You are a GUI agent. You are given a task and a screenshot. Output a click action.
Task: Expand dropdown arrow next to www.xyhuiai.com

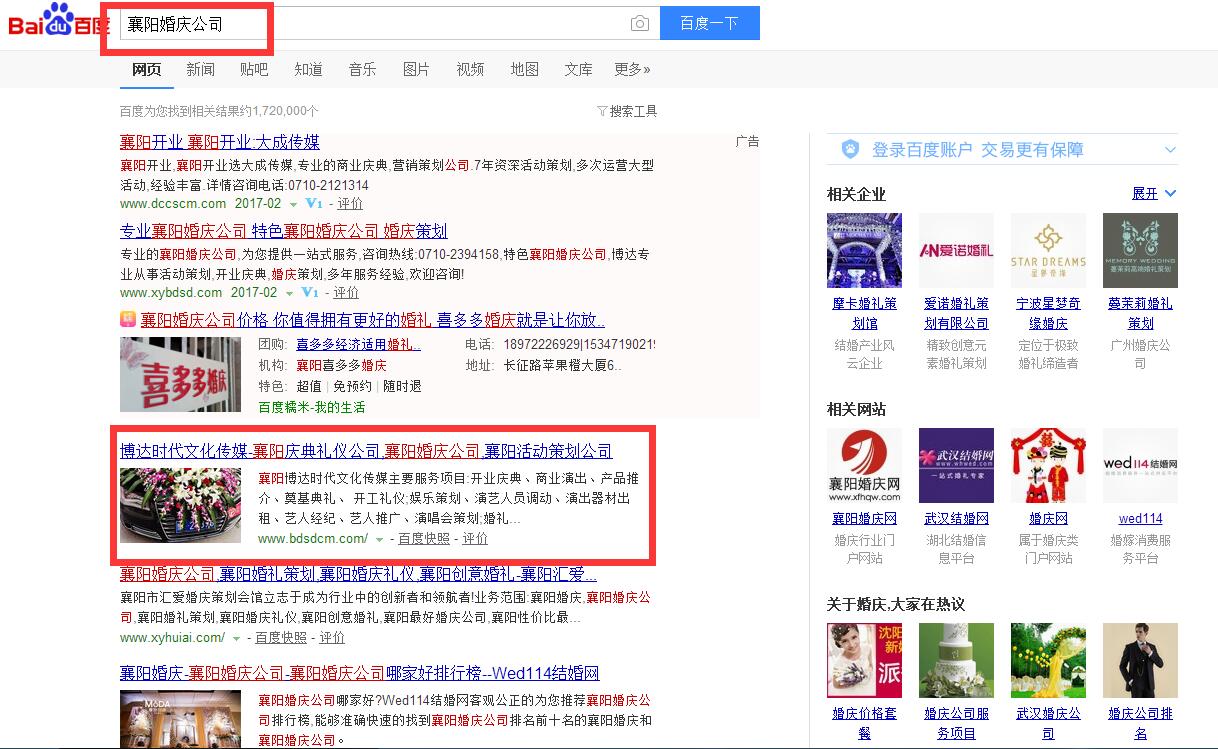point(237,638)
